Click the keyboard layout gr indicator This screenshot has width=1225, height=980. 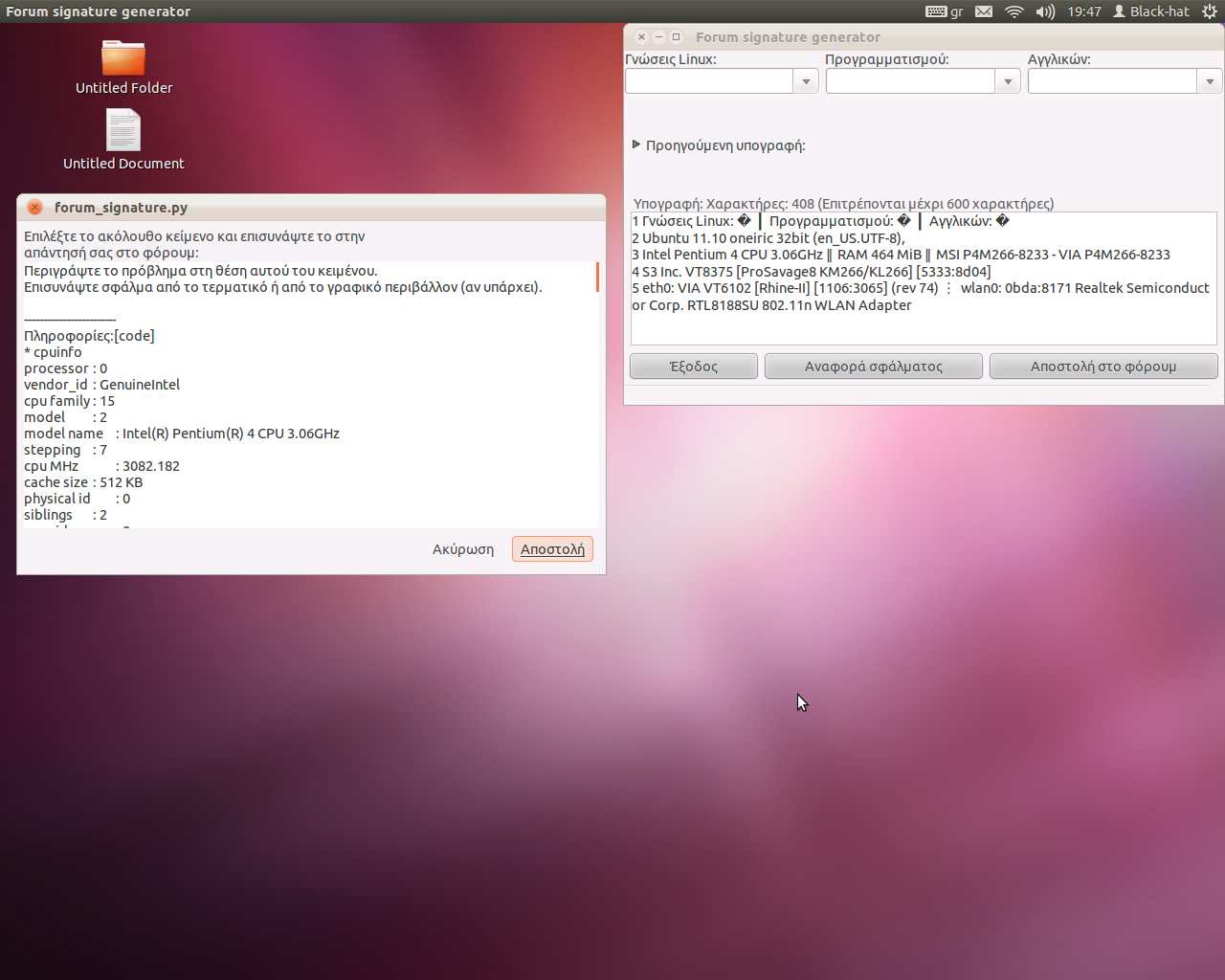(945, 11)
